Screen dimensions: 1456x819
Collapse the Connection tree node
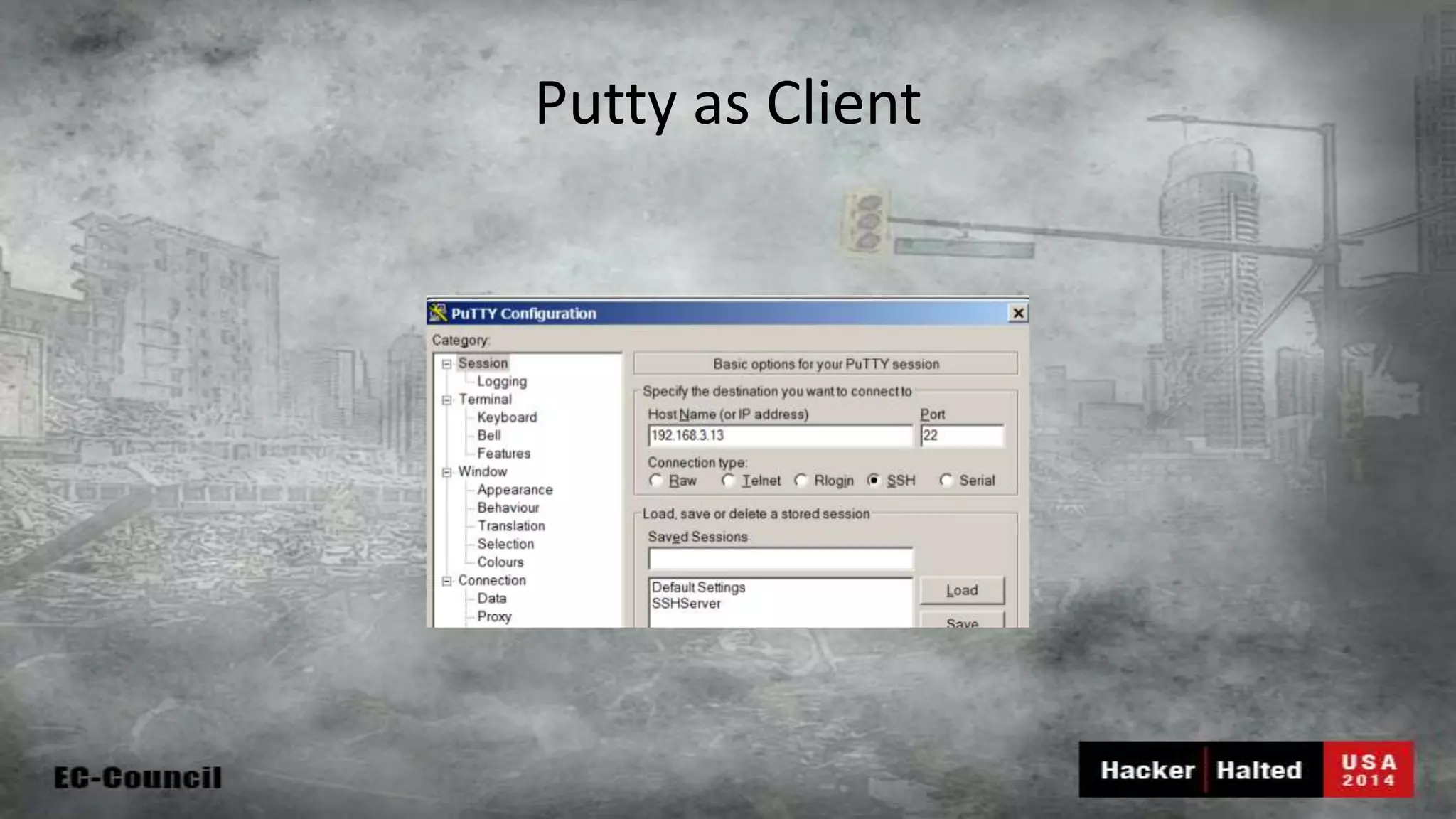[x=446, y=581]
